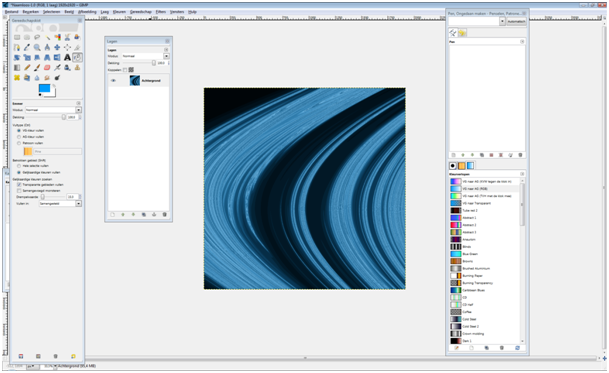Edit gradient icon below Kleurverlopen list
Screen dimensions: 609x373
(457, 348)
